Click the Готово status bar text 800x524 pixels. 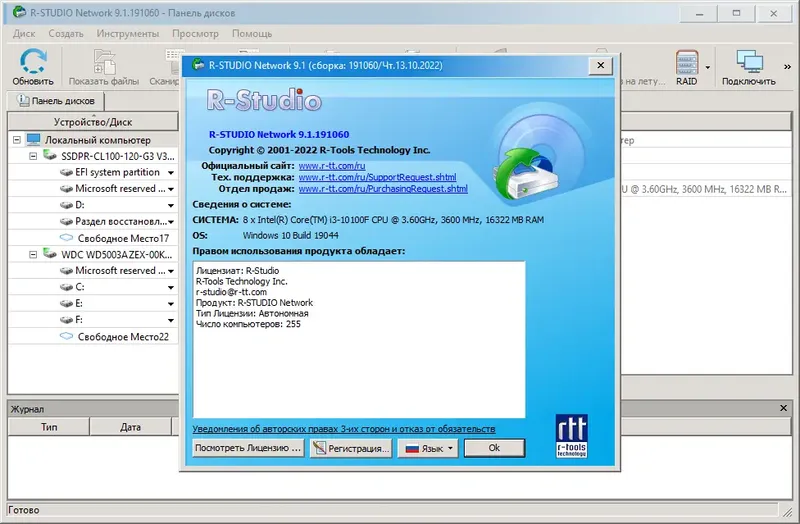(x=23, y=510)
